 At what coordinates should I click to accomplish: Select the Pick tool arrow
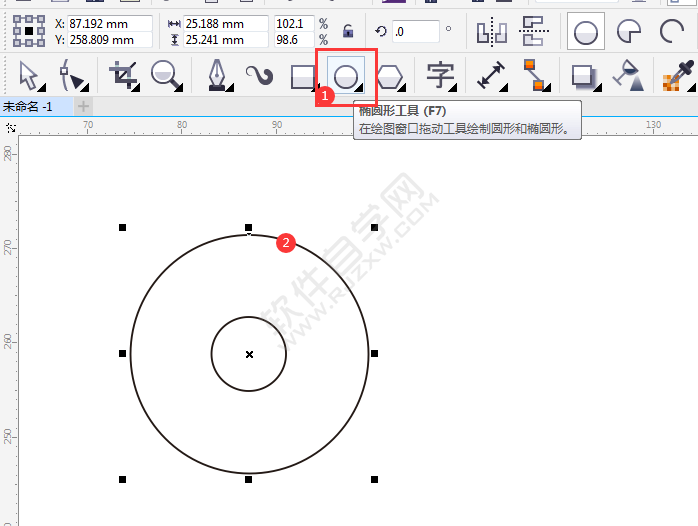[29, 76]
